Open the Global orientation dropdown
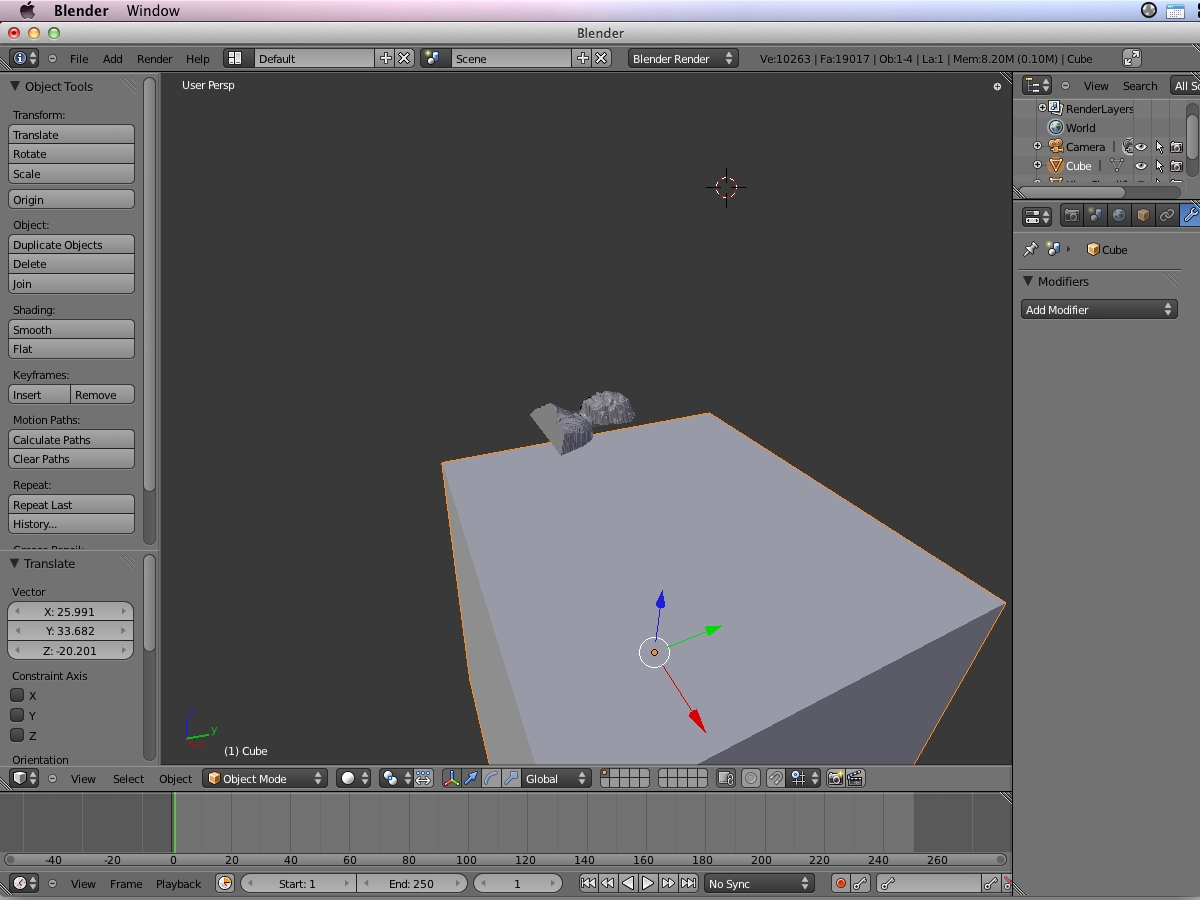Screen dimensions: 1200x900 coord(556,778)
